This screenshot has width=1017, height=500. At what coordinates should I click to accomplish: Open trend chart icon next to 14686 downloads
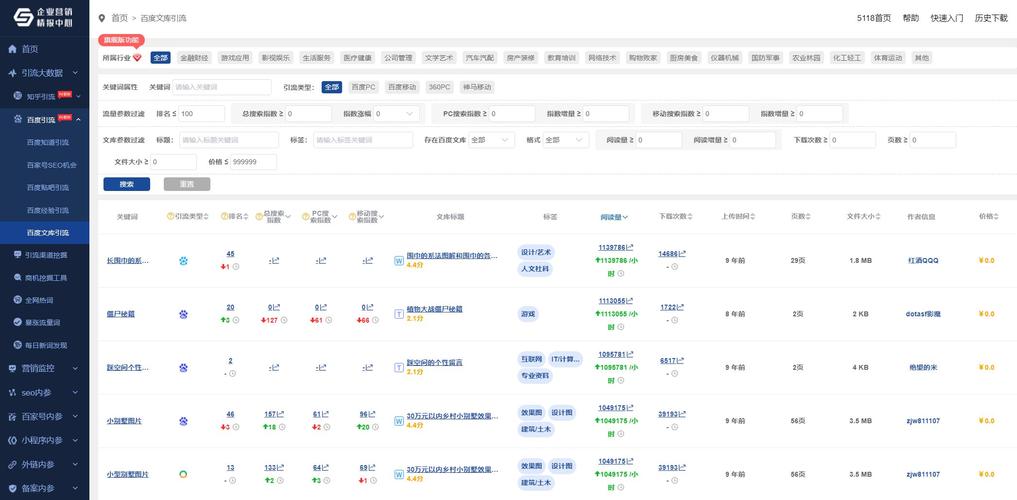tap(682, 254)
